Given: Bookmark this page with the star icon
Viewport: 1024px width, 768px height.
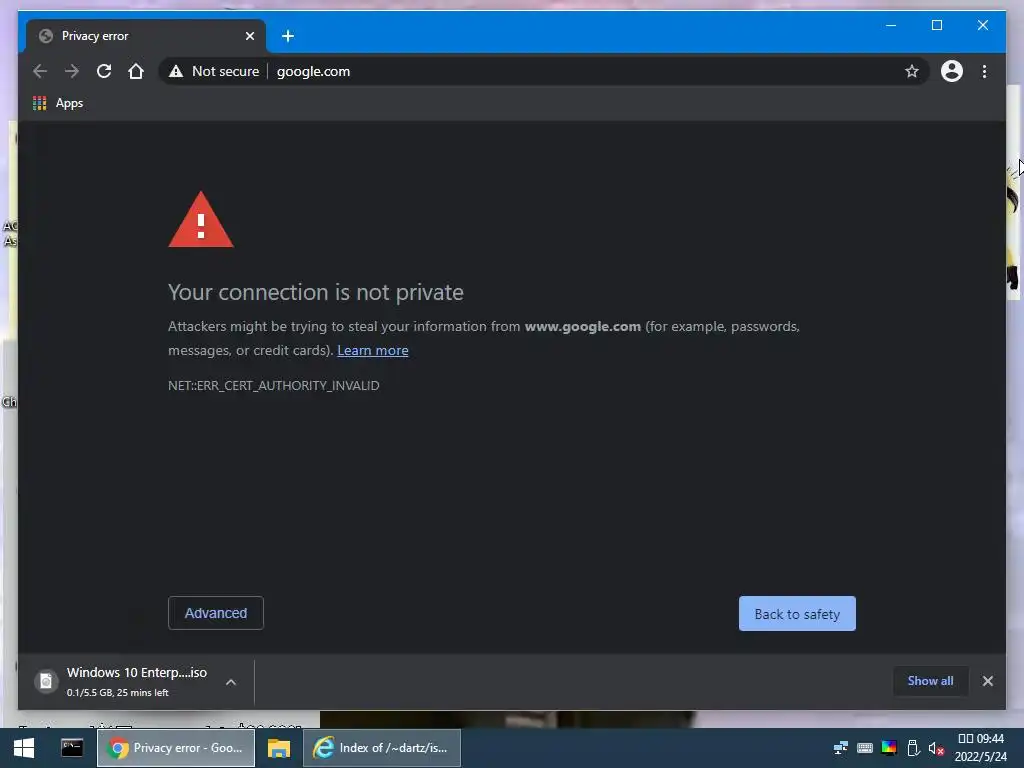Looking at the screenshot, I should (912, 71).
